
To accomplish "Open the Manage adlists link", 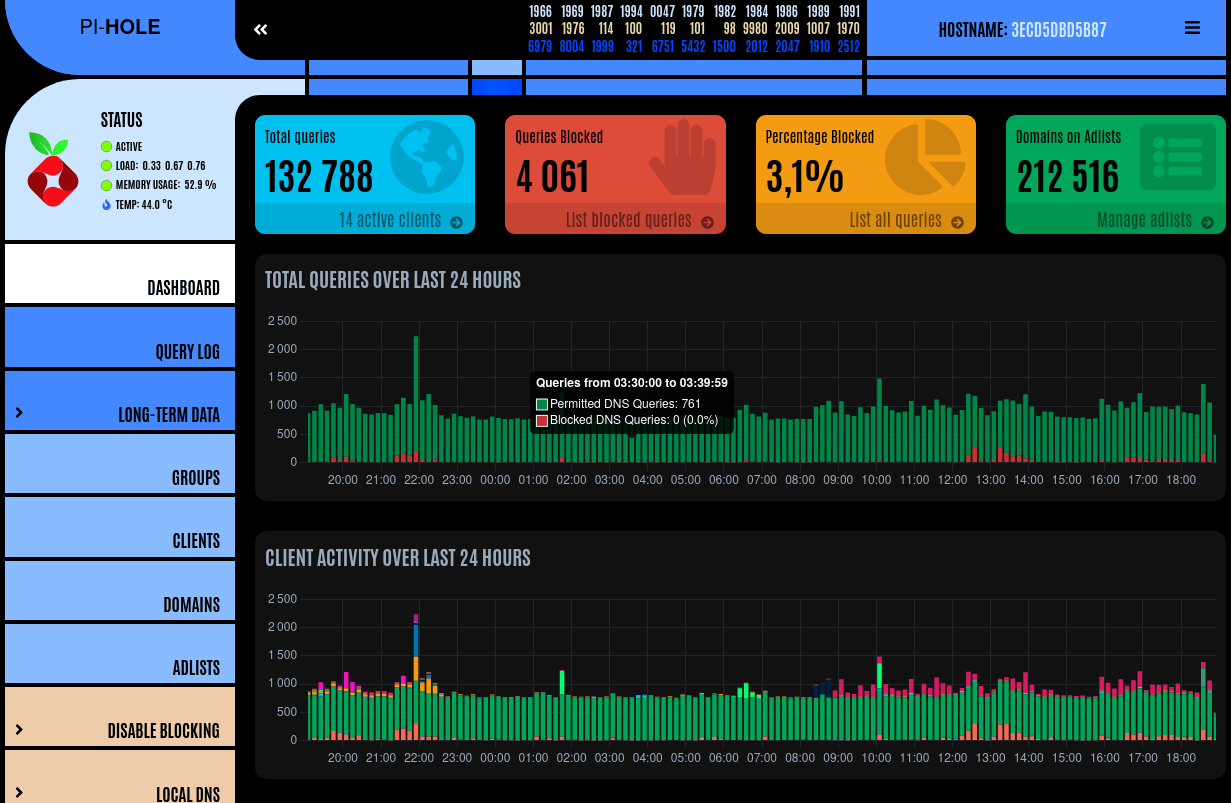I will pyautogui.click(x=1144, y=220).
